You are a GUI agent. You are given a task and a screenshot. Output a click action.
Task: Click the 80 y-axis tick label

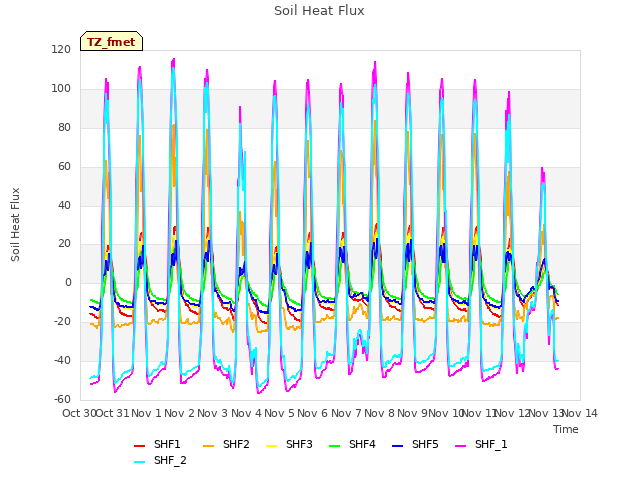(x=64, y=128)
